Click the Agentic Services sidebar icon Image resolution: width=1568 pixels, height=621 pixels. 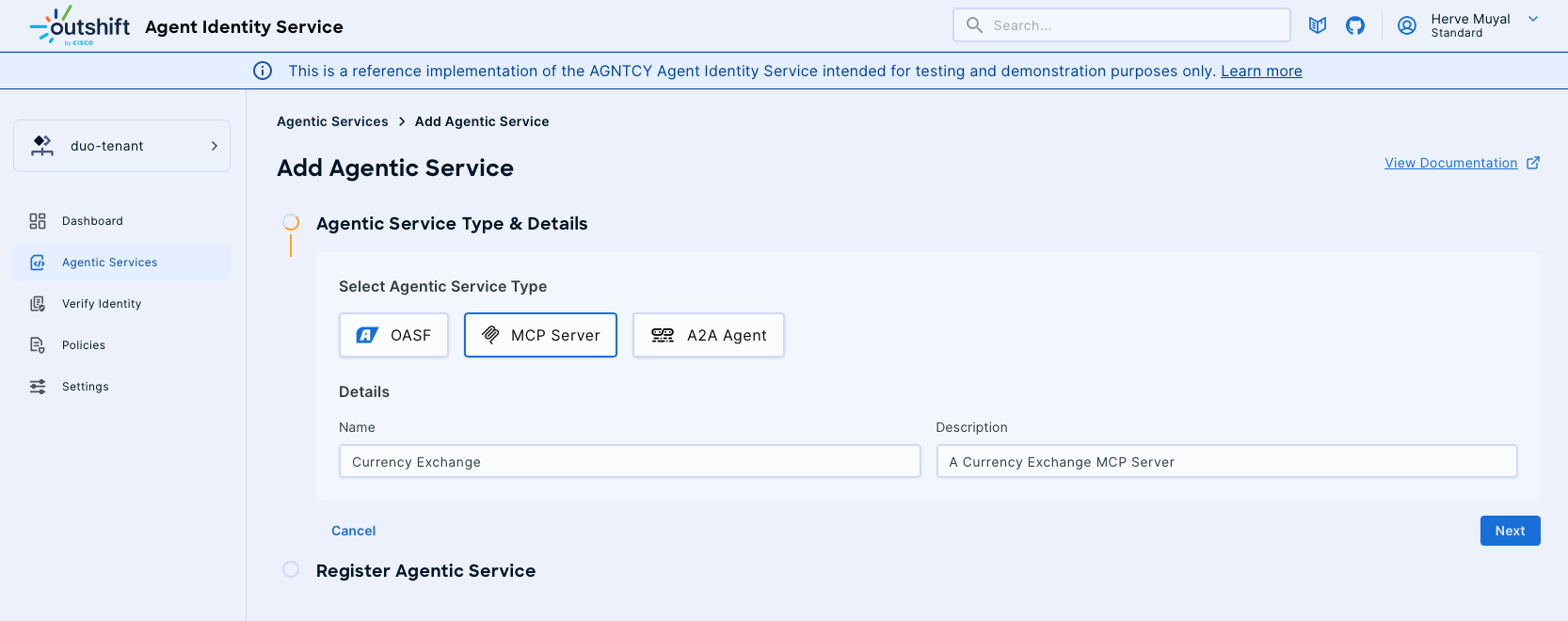[38, 263]
